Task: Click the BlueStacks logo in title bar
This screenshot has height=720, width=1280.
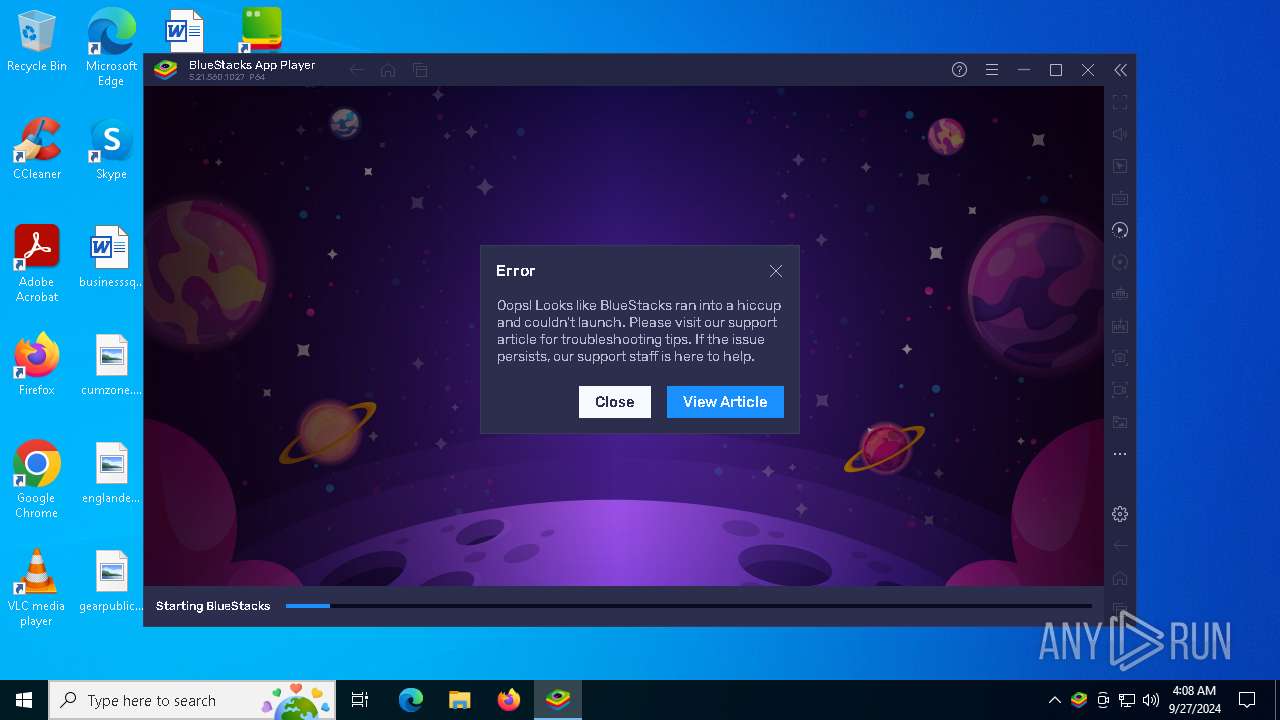Action: click(166, 70)
